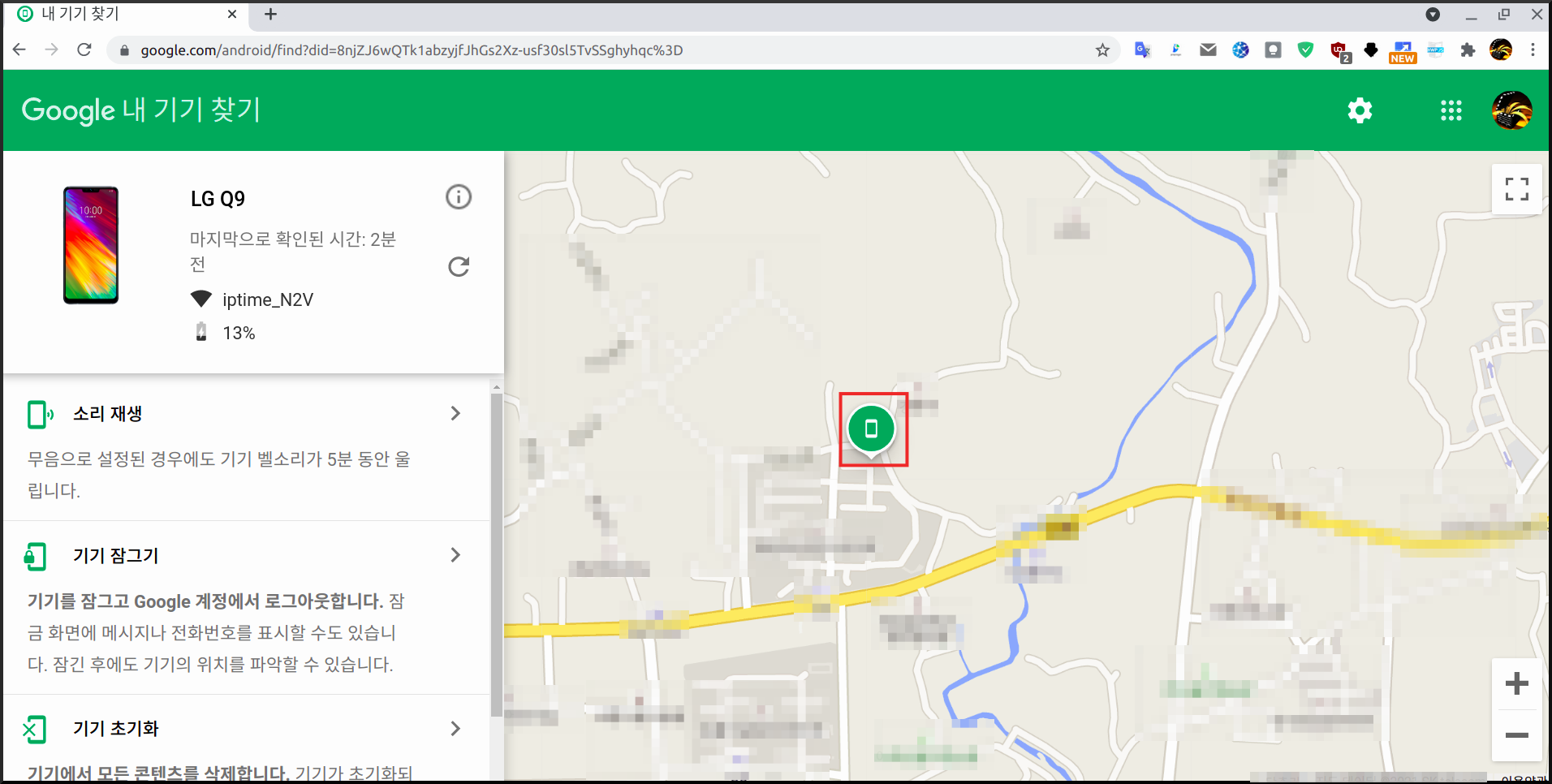Focus the browser address bar URL
1552x784 pixels.
click(412, 50)
